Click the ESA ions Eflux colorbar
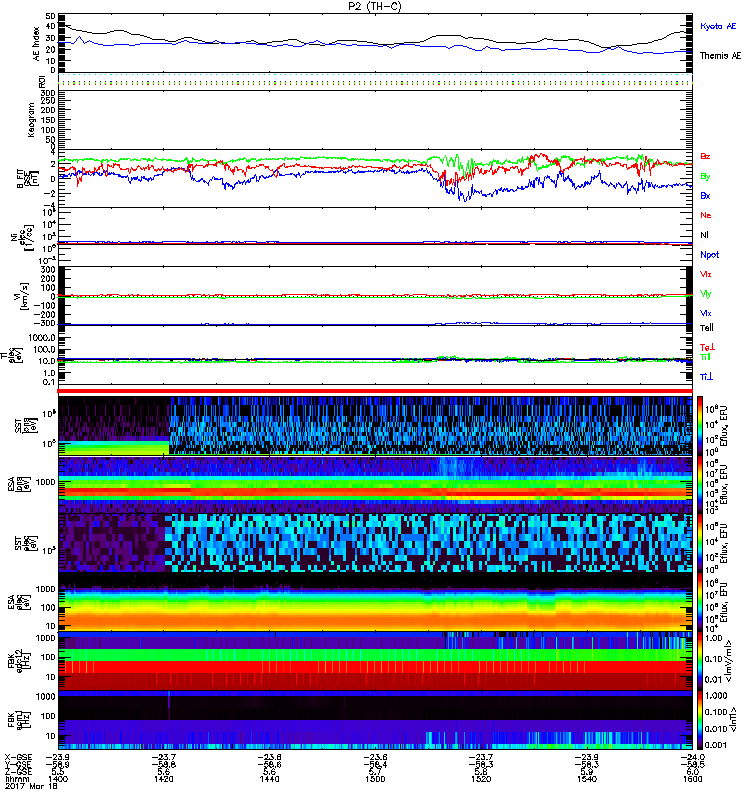 [x=700, y=484]
